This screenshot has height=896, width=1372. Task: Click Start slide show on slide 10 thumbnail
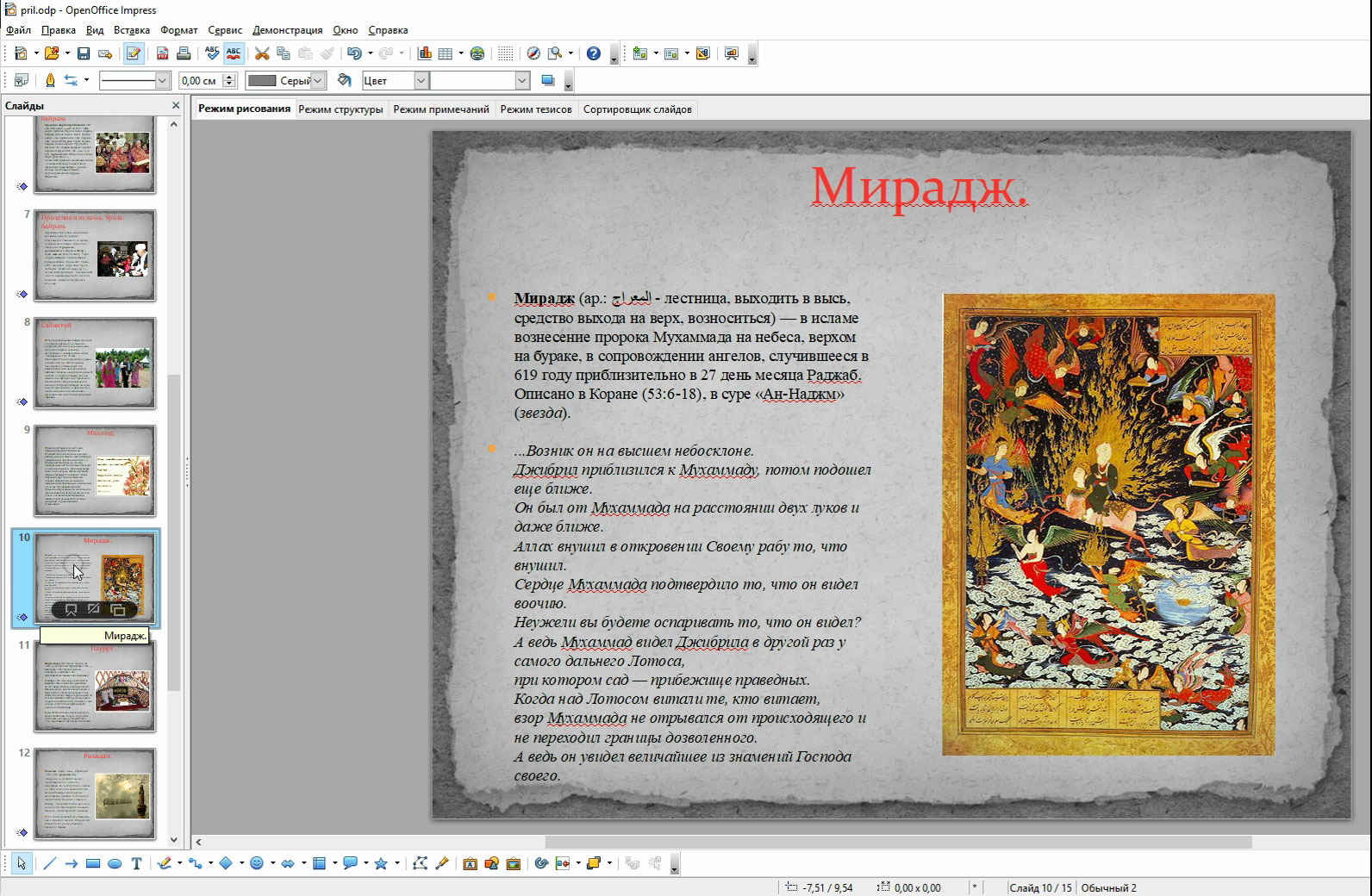pyautogui.click(x=71, y=609)
